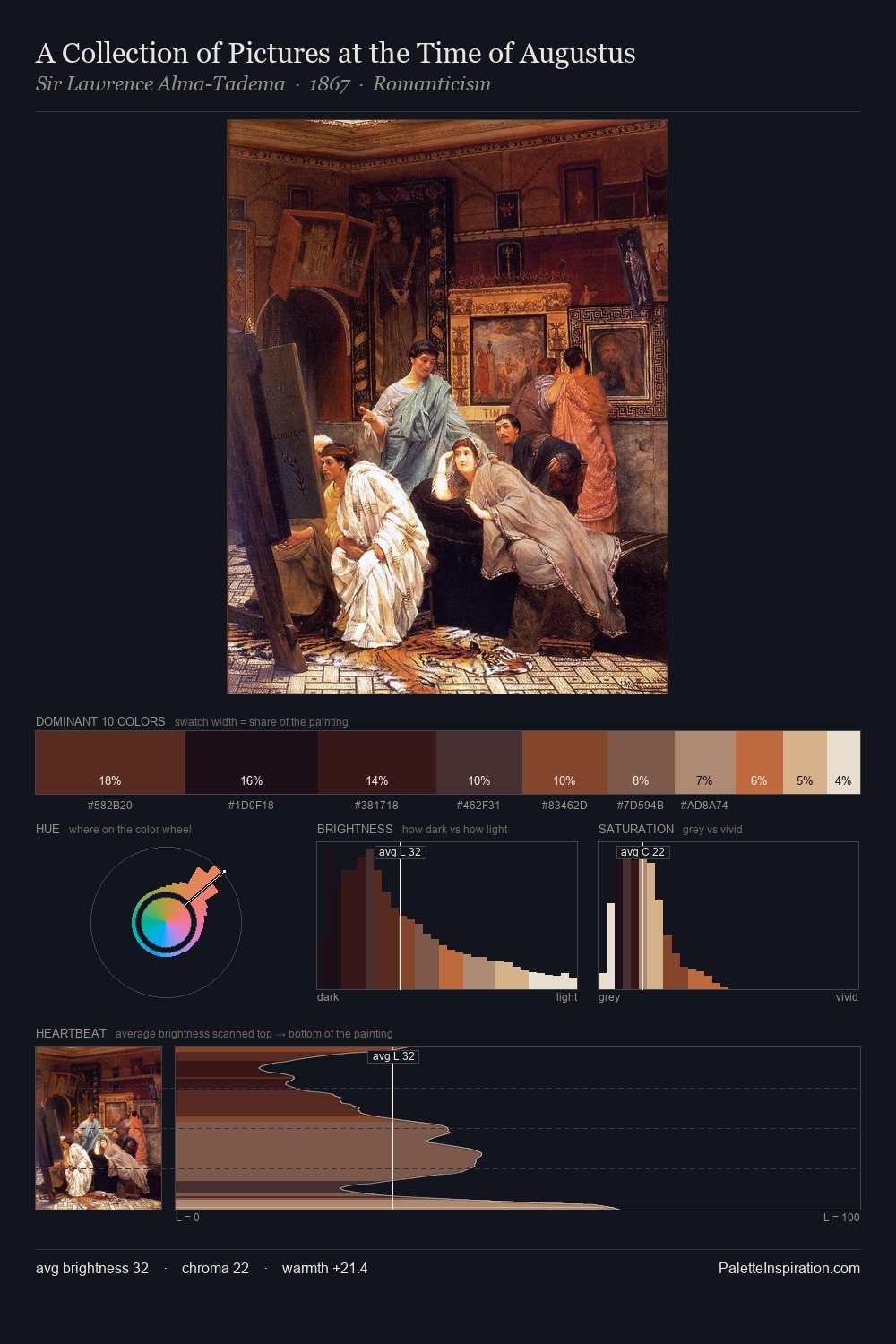Select the 18% dark brown swatch

(110, 762)
